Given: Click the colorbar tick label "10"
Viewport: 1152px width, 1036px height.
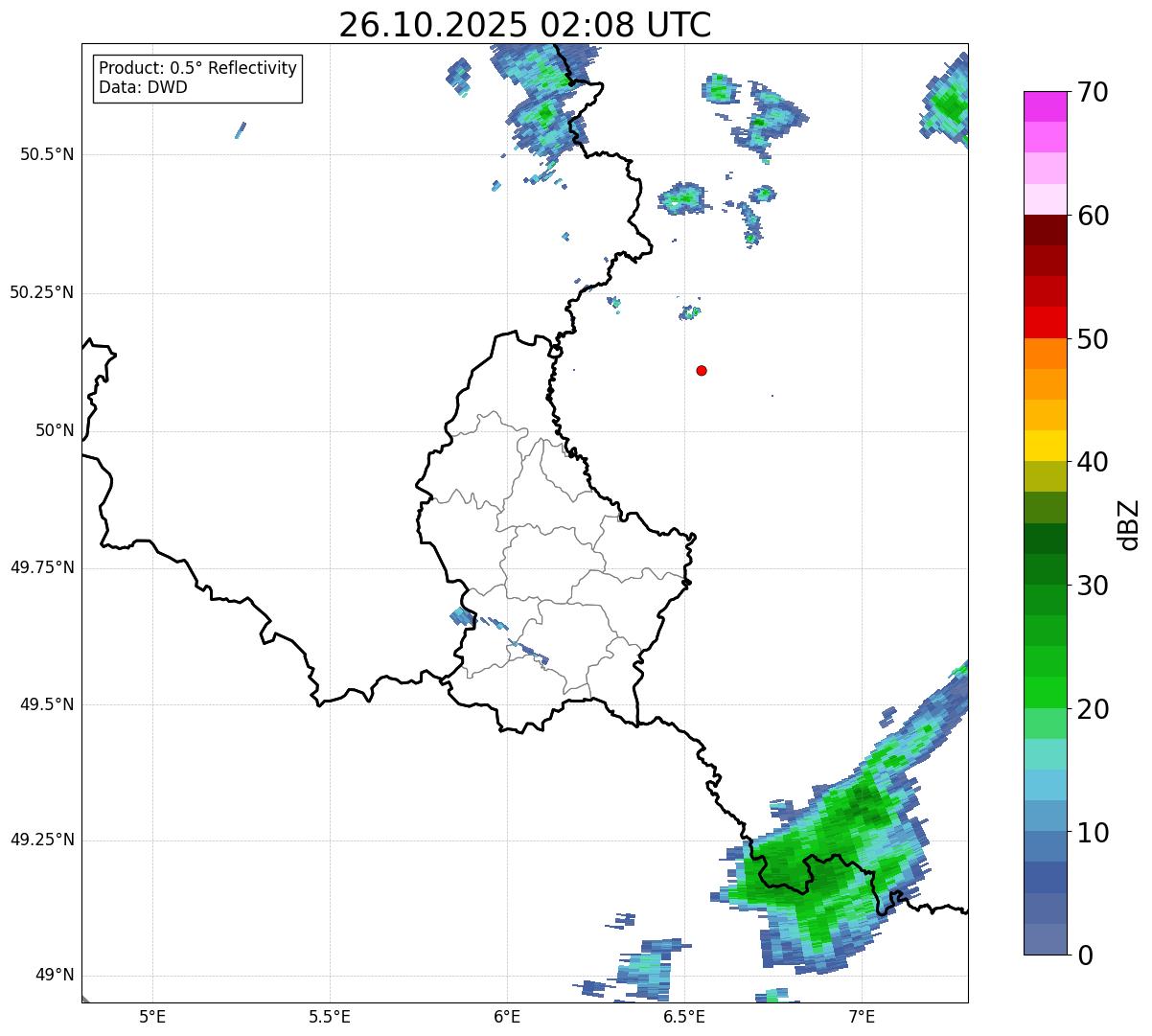Looking at the screenshot, I should [1093, 833].
